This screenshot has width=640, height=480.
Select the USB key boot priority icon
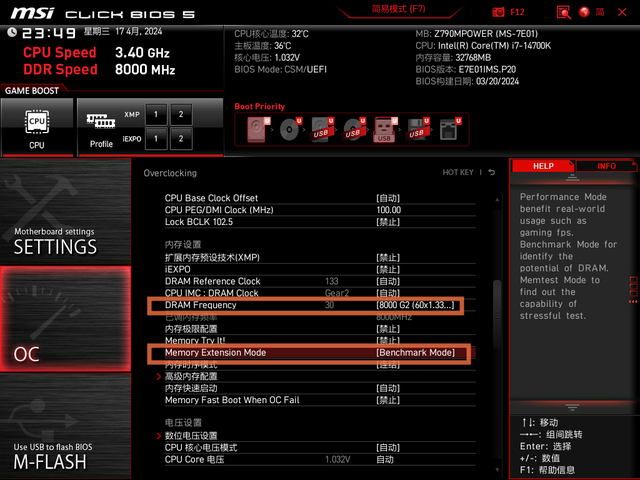click(x=386, y=129)
